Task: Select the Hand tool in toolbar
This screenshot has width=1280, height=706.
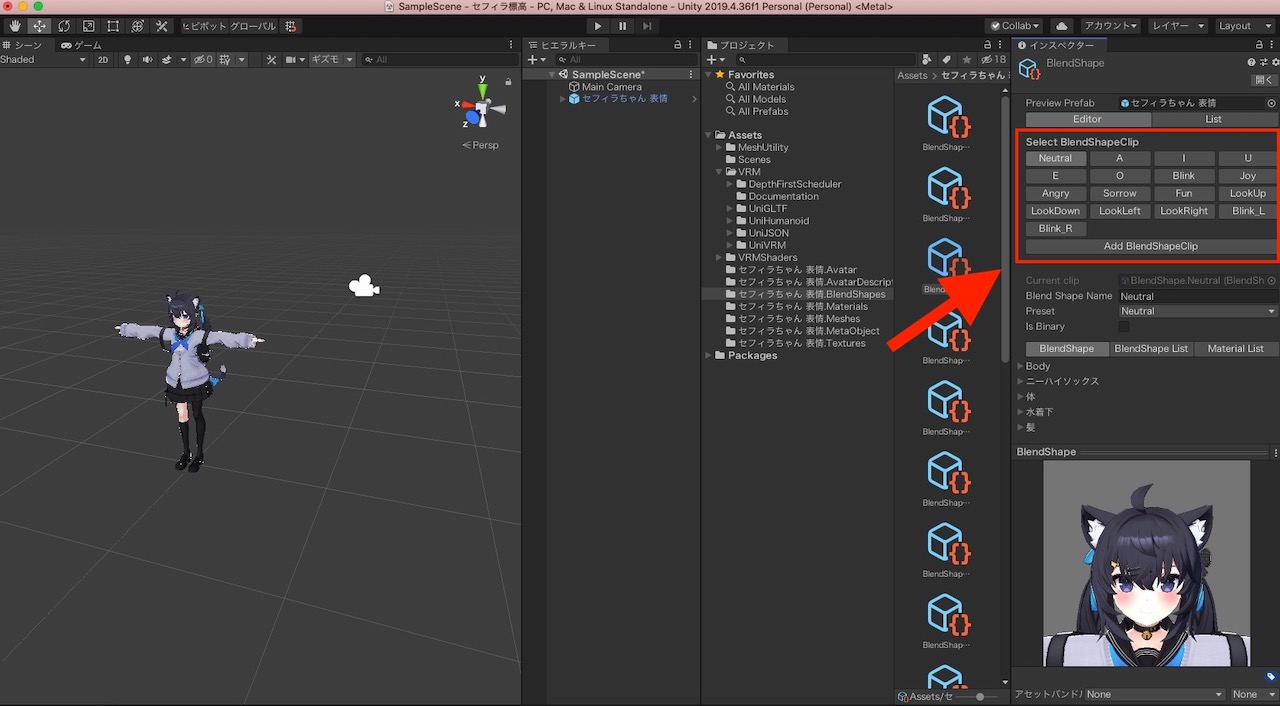Action: pos(15,26)
